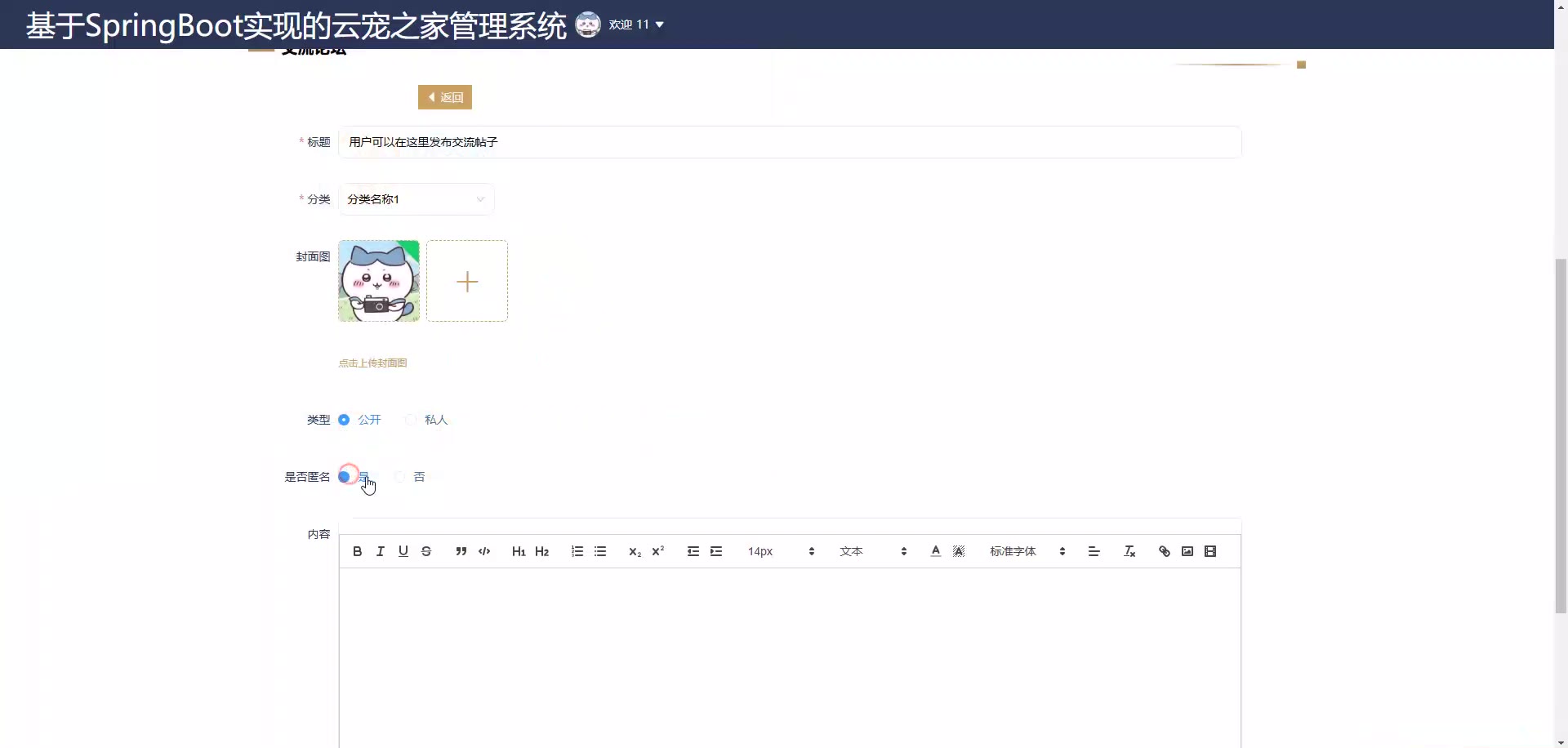Screen dimensions: 1568x748
Task: Click the 返回 back button
Action: (445, 97)
